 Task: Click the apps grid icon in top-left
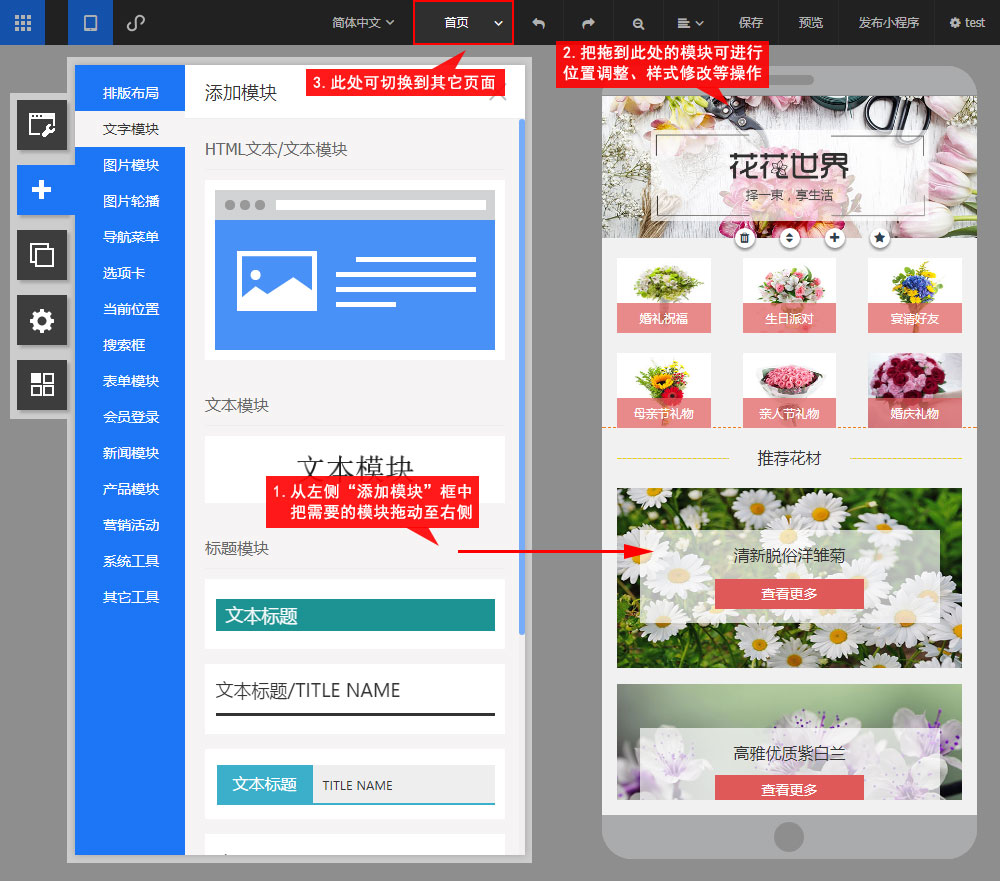click(x=22, y=22)
